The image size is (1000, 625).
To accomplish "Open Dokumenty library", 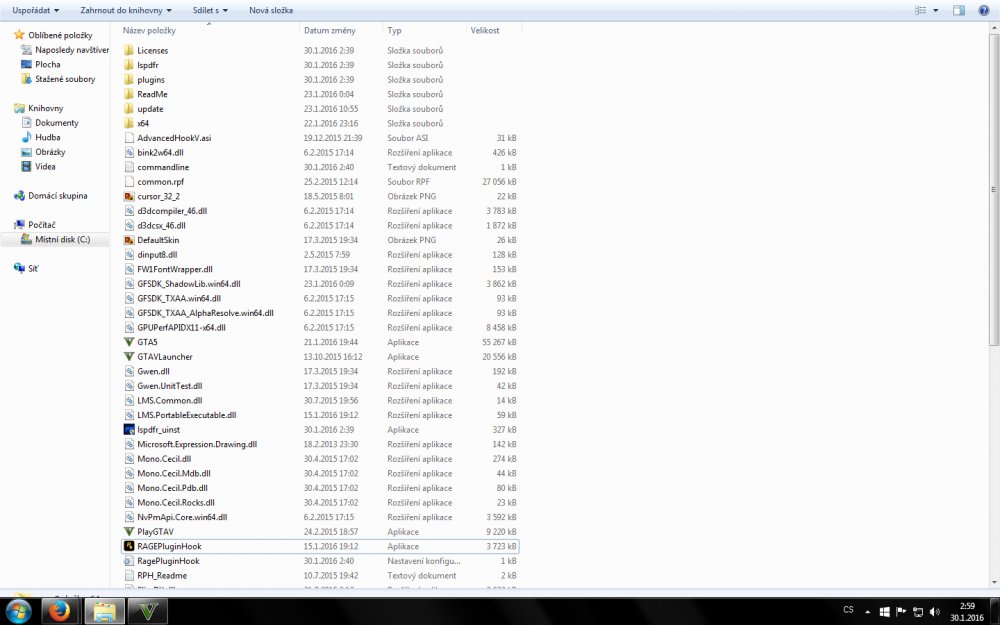I will pos(57,123).
